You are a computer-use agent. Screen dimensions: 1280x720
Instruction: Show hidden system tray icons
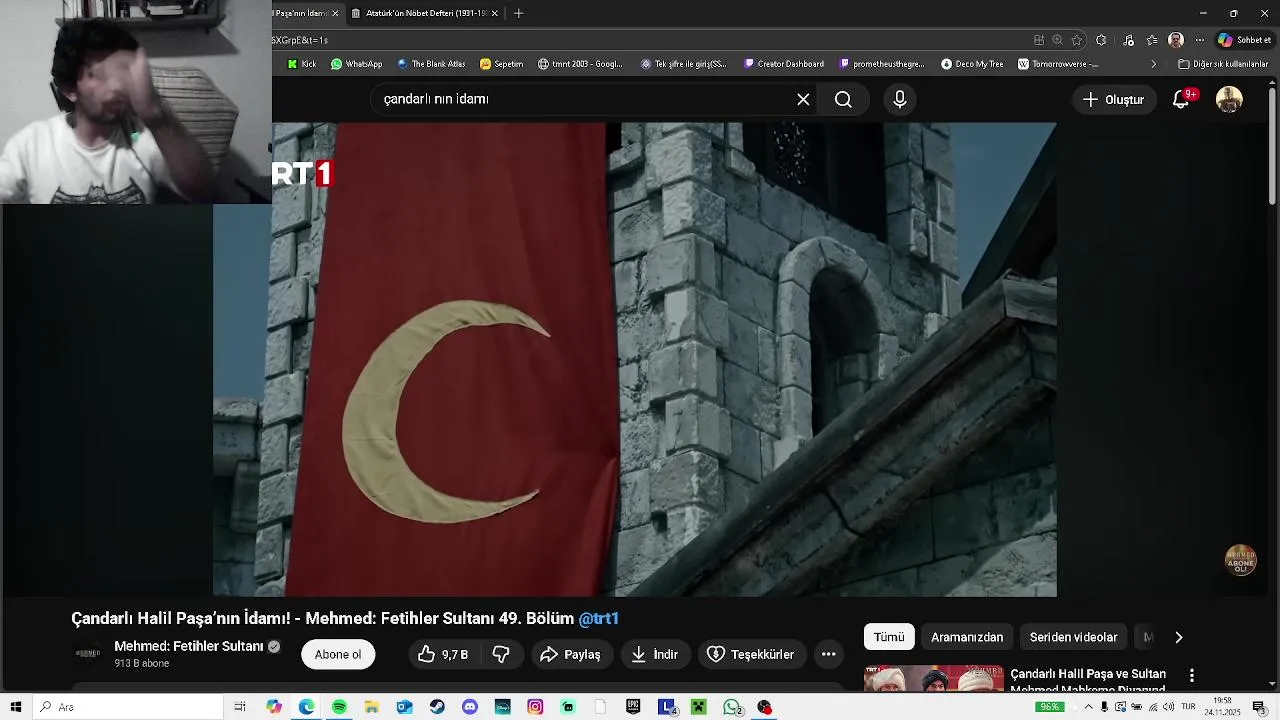click(x=1089, y=707)
